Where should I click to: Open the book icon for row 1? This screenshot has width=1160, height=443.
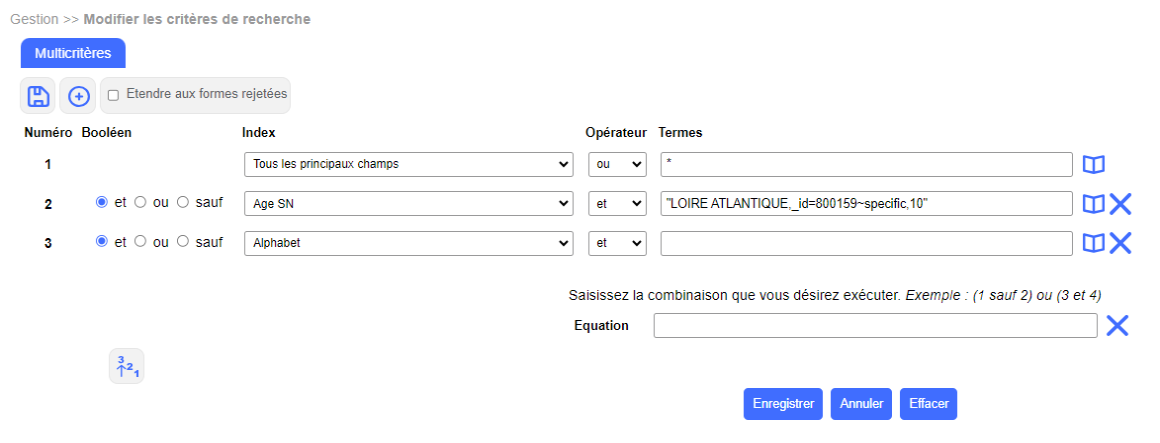tap(1095, 164)
